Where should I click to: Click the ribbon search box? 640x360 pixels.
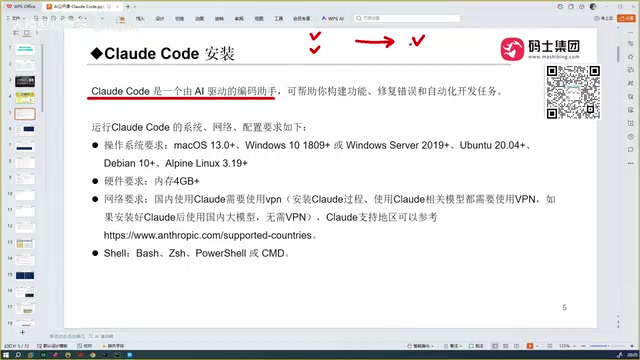click(407, 18)
